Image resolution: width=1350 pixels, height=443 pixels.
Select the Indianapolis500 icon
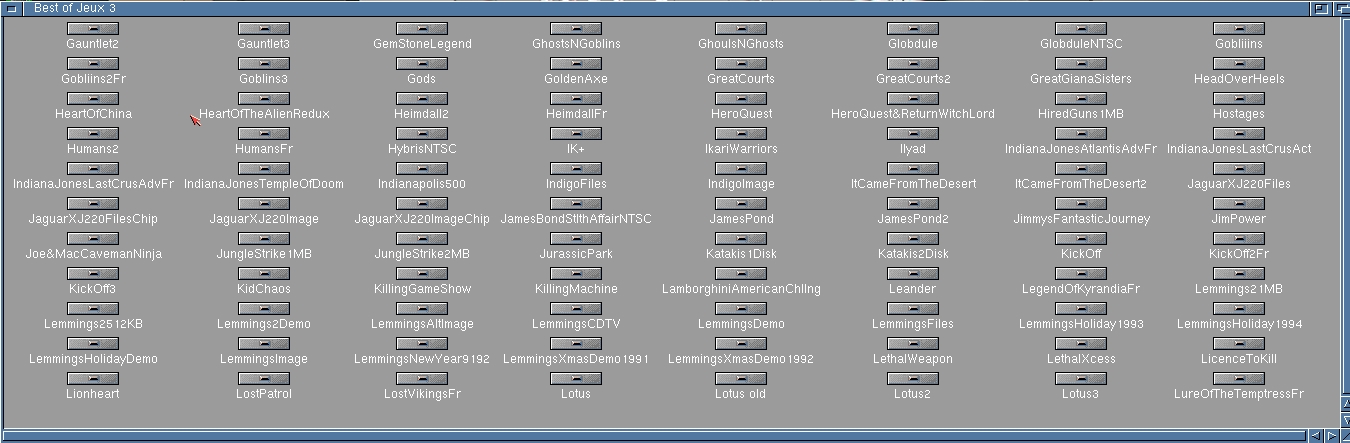coord(422,169)
